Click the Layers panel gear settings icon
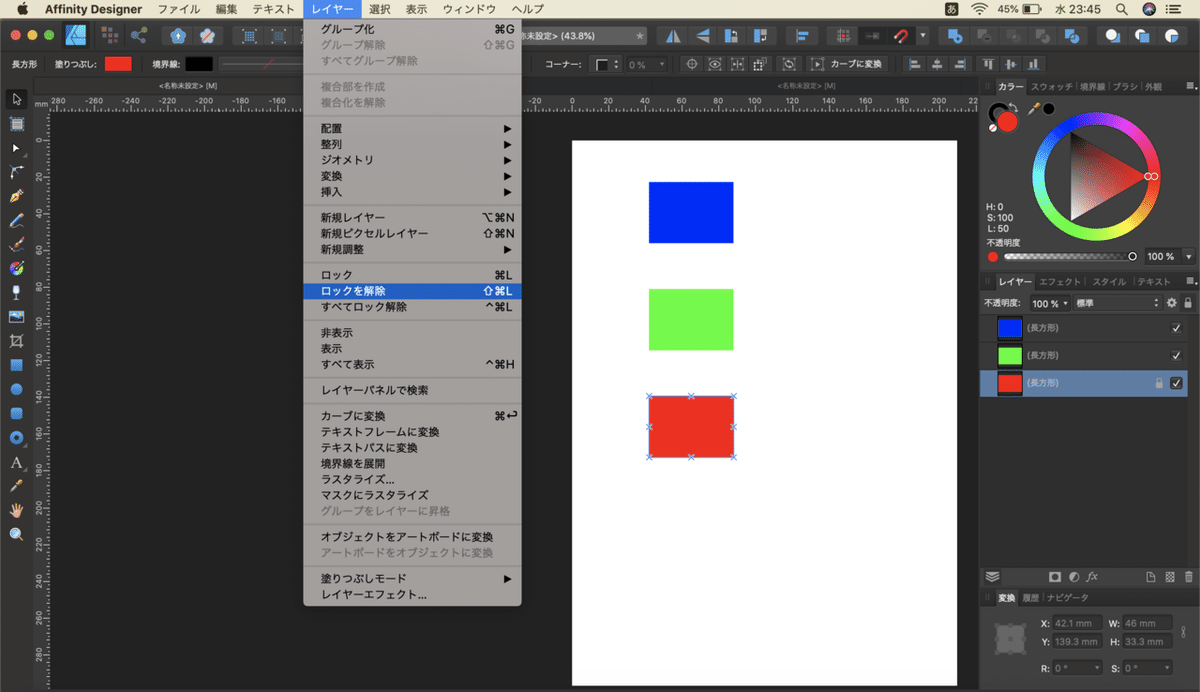 click(x=1171, y=303)
